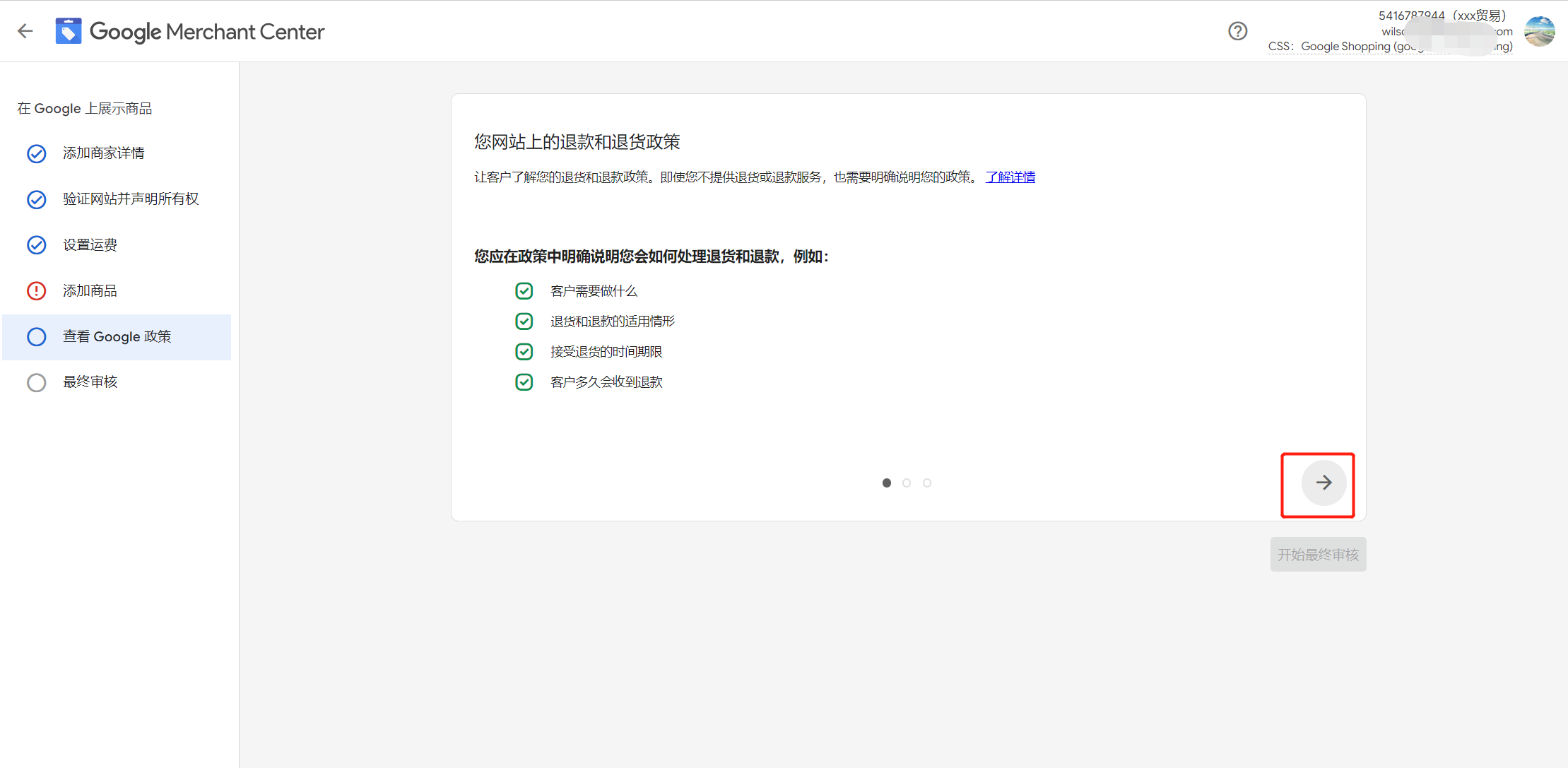Open the account profile avatar
The width and height of the screenshot is (1568, 768).
(1539, 31)
